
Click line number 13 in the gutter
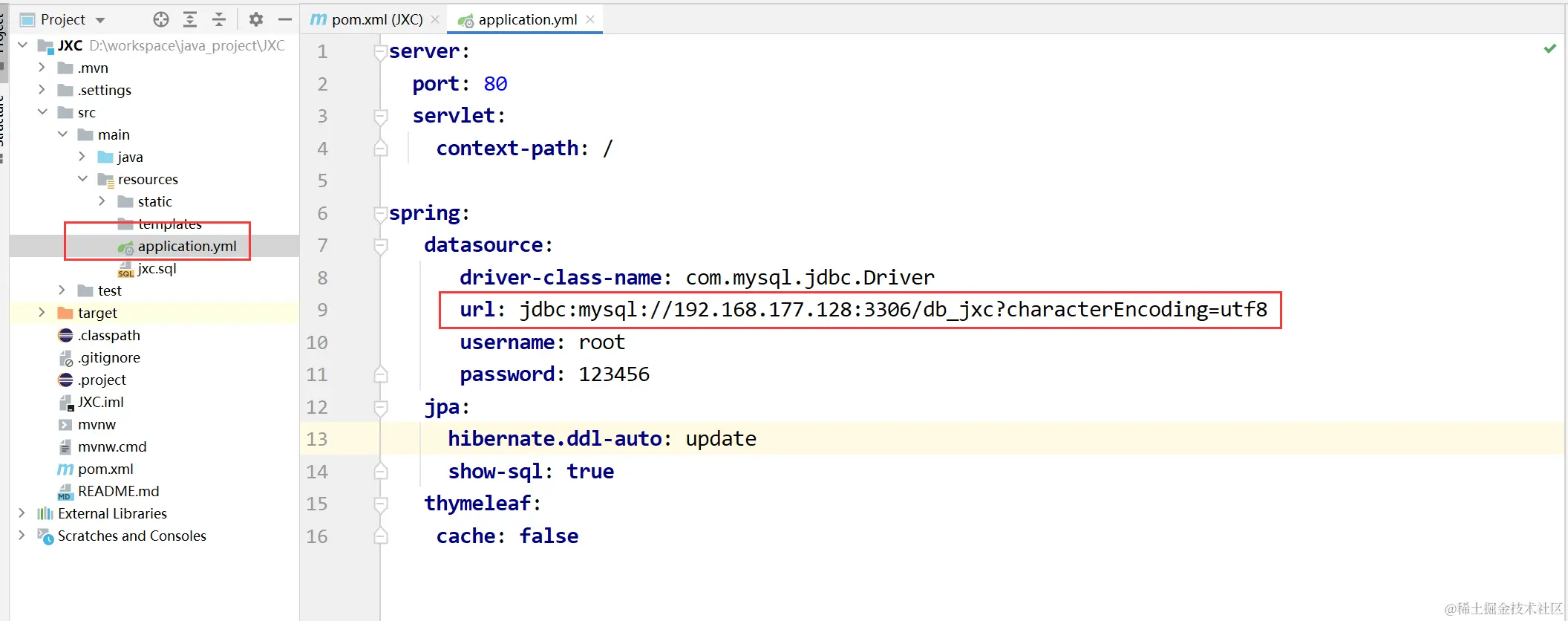[x=317, y=439]
